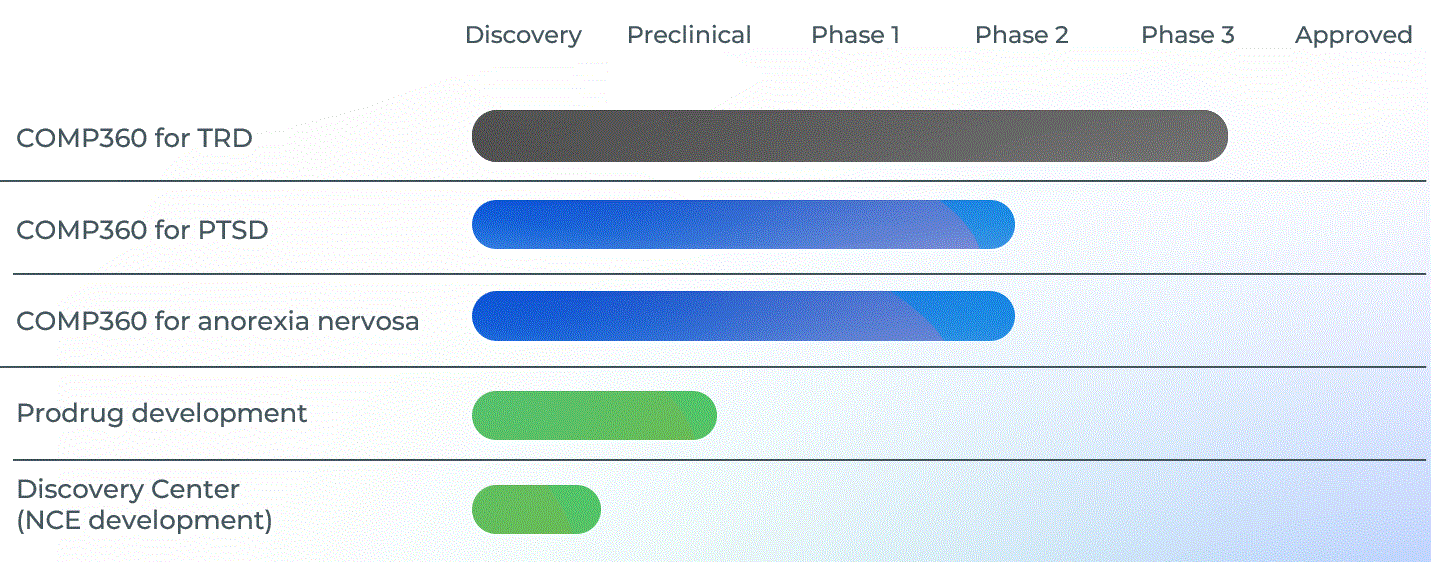Viewport: 1431px width, 562px height.
Task: Select the Phase 2 stage header
Action: point(1021,36)
